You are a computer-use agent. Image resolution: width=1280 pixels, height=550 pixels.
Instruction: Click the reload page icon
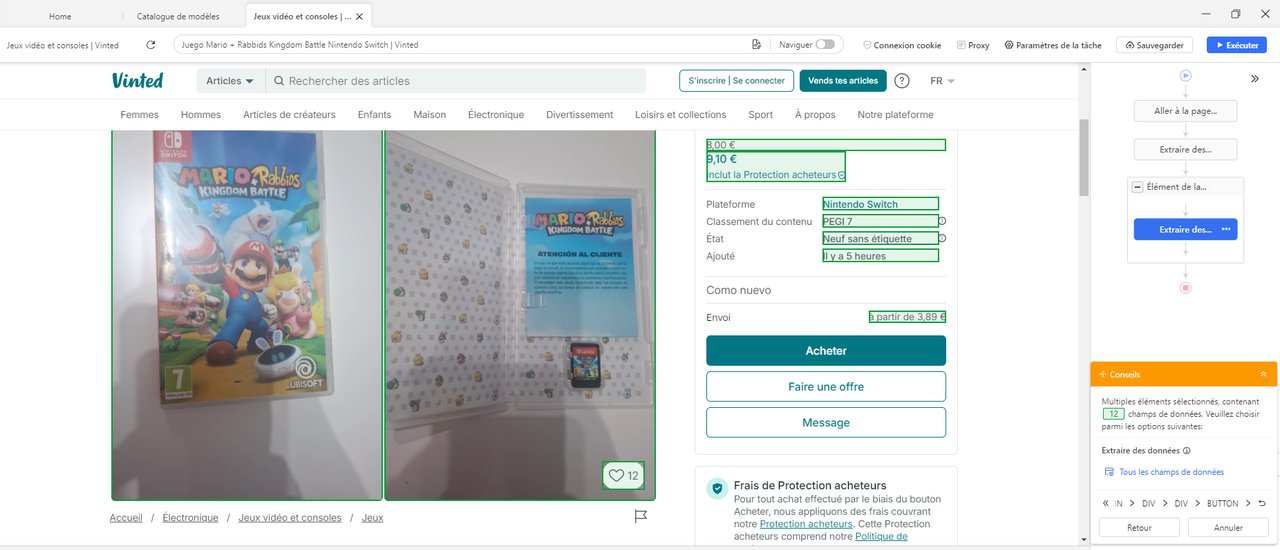151,45
